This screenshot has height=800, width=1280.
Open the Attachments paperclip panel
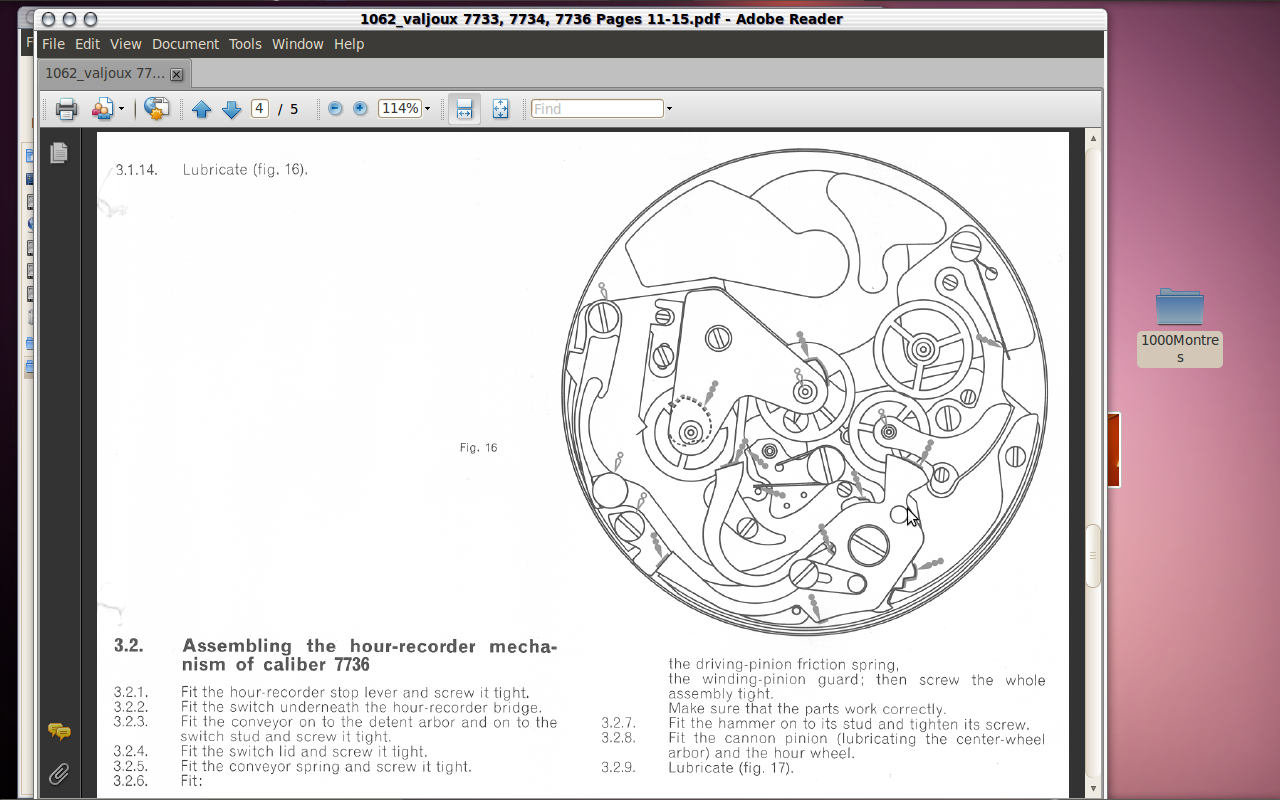pos(59,774)
